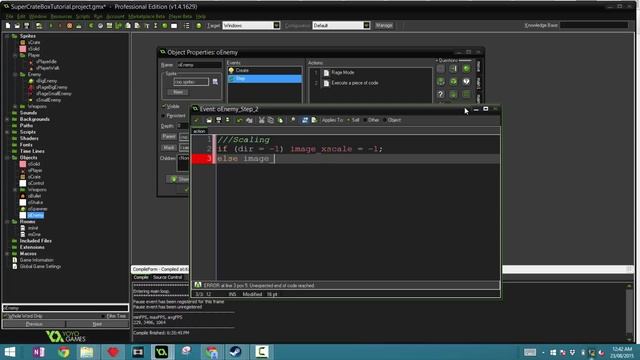Screen dimensions: 640x360
Task: Open the Target platform dropdown
Action: pos(276,25)
